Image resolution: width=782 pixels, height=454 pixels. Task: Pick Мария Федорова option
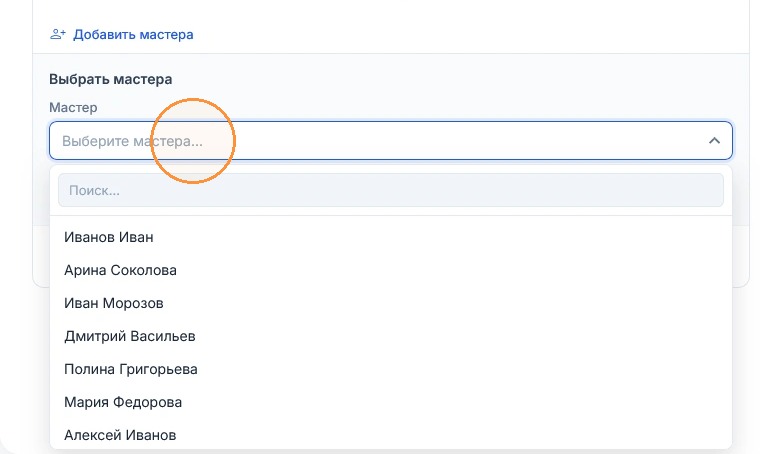click(x=391, y=402)
